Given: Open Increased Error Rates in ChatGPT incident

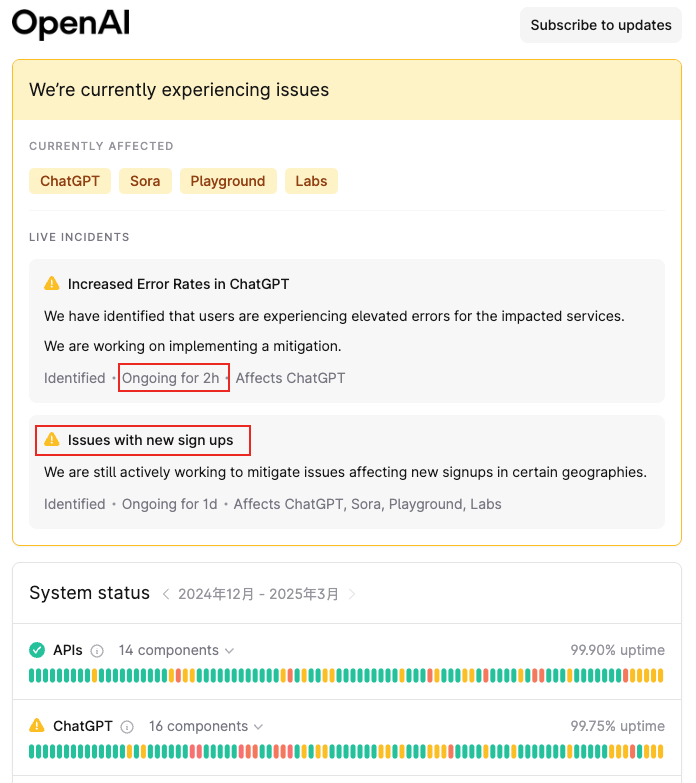Looking at the screenshot, I should coord(178,284).
